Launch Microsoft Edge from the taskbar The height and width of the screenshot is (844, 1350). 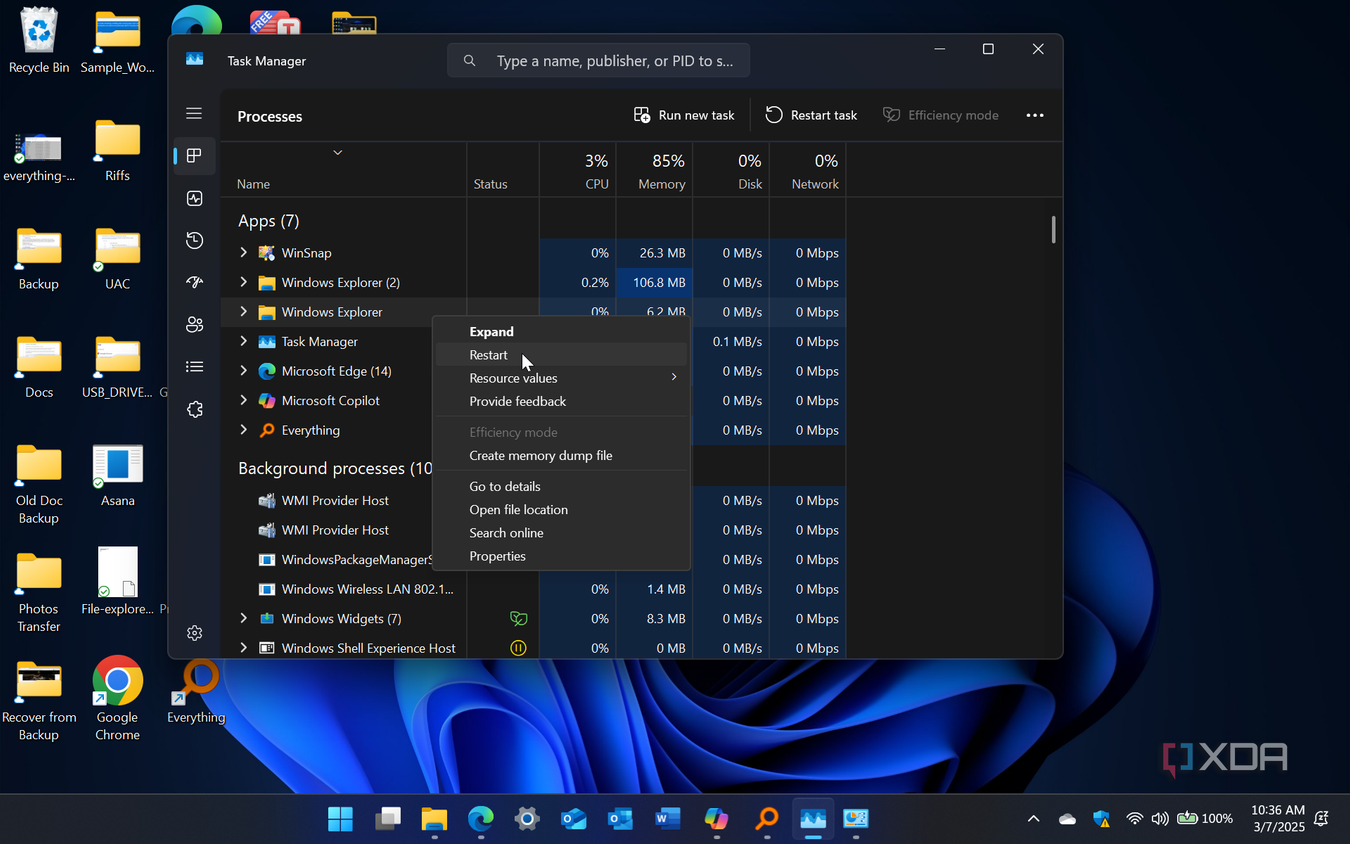coord(481,819)
